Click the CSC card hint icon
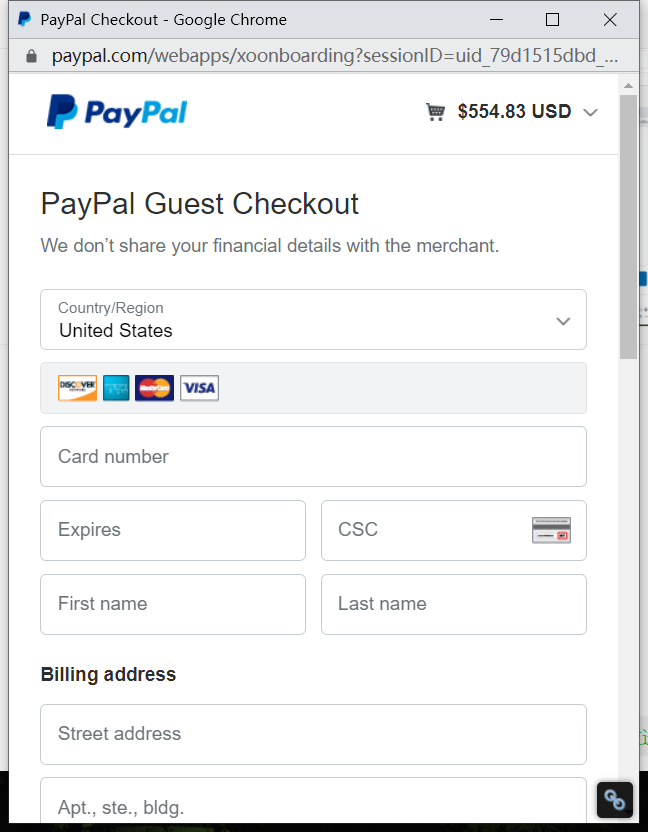Screen dimensions: 648x832 tap(551, 531)
